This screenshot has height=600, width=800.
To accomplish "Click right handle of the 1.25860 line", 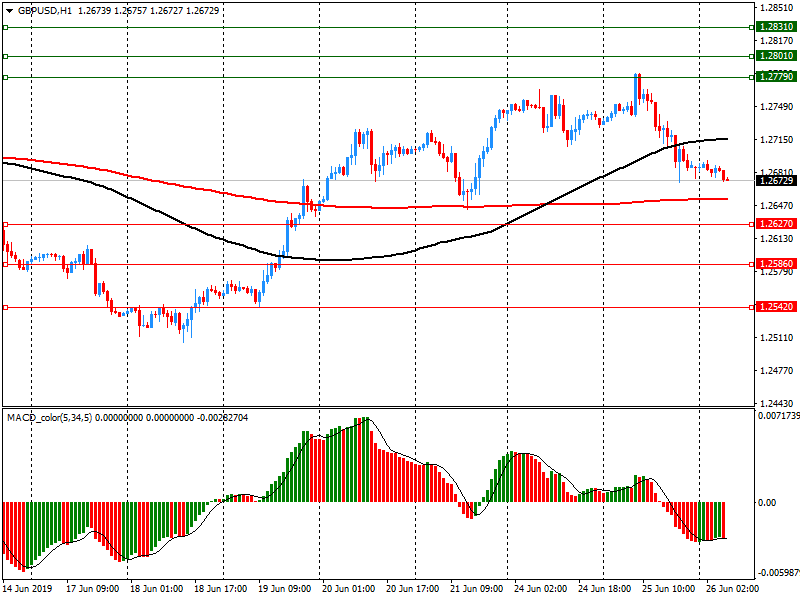I will (x=752, y=264).
